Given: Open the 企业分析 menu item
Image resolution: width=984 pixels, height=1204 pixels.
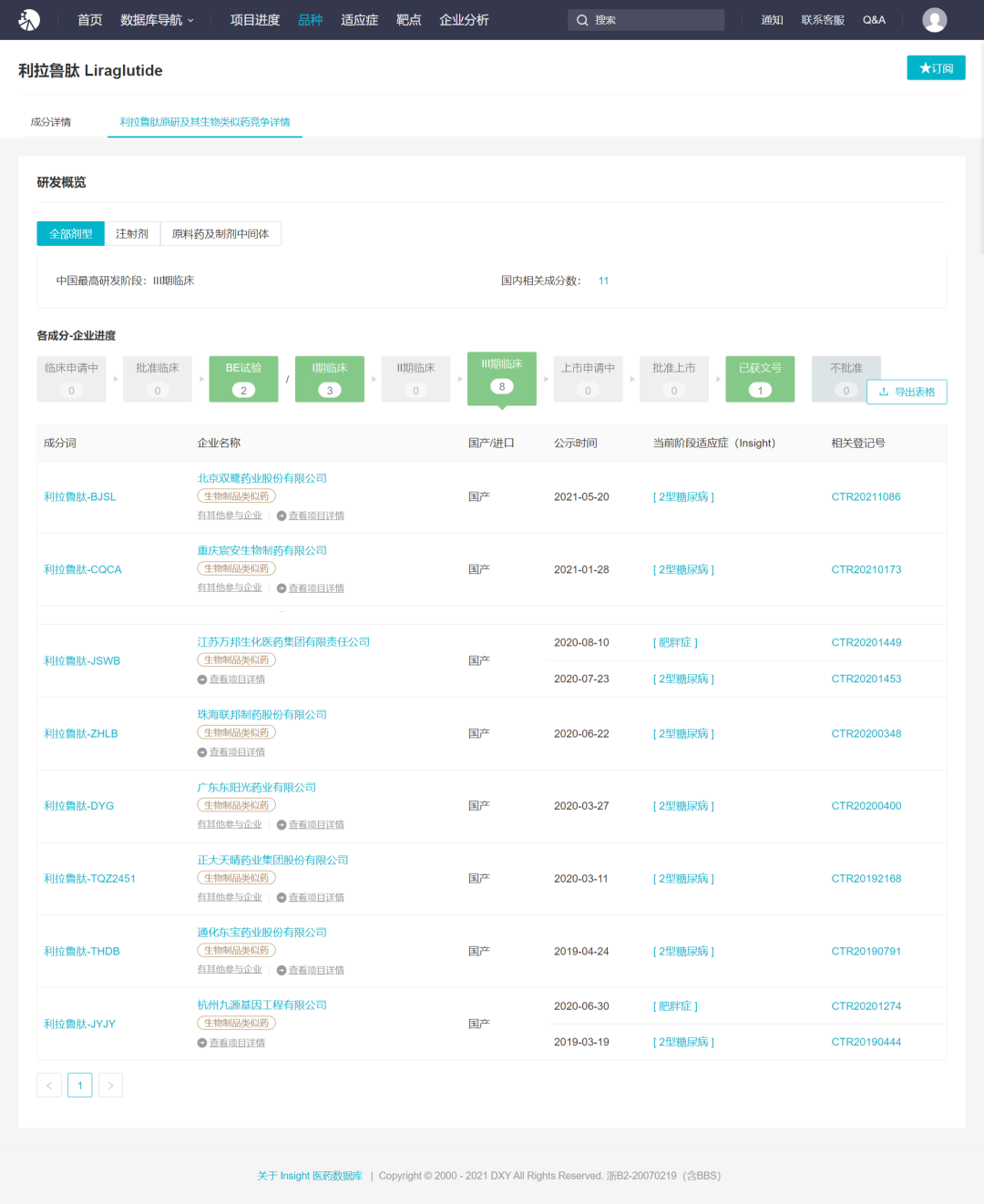Looking at the screenshot, I should [465, 20].
